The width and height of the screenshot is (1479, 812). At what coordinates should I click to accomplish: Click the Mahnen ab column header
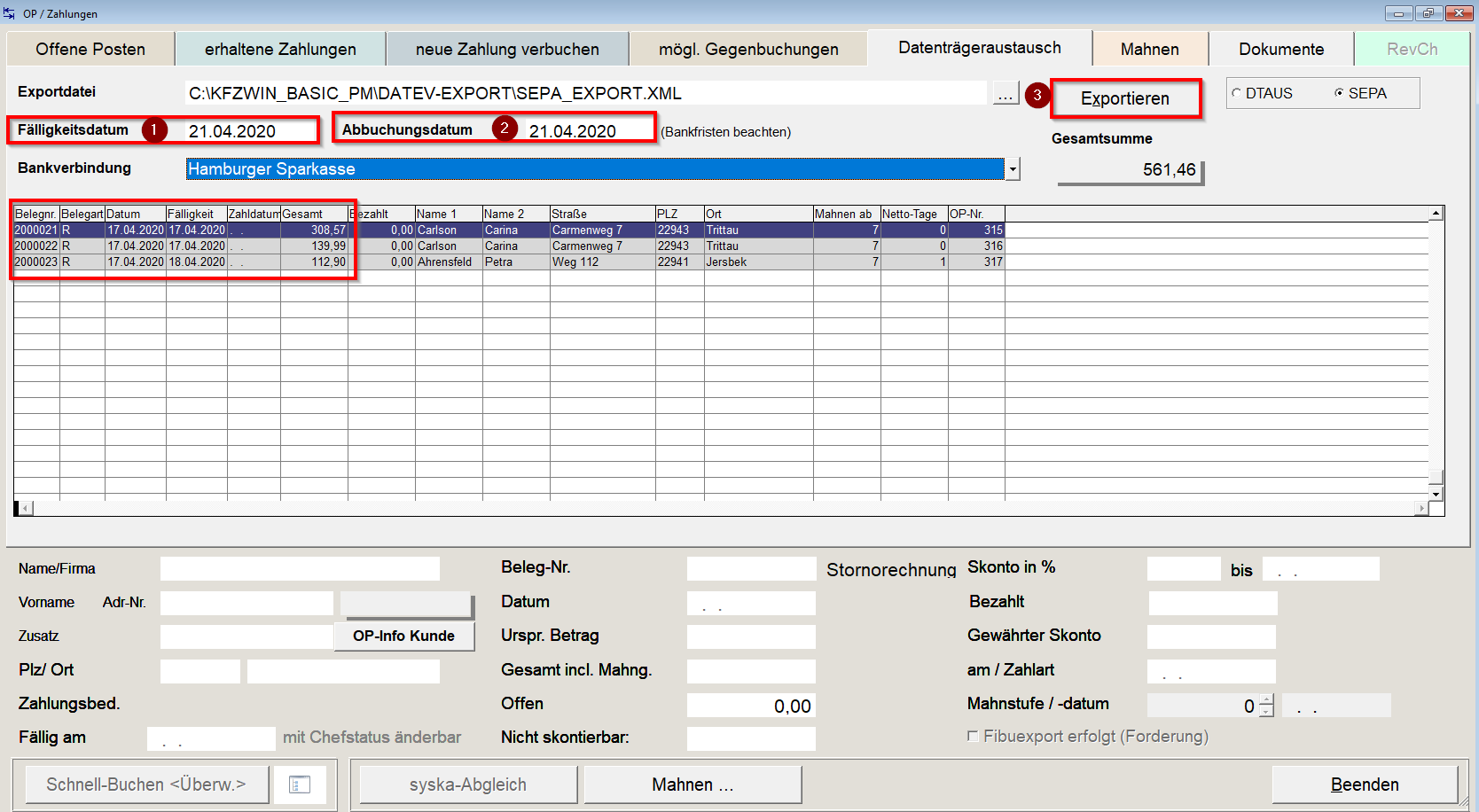[847, 214]
